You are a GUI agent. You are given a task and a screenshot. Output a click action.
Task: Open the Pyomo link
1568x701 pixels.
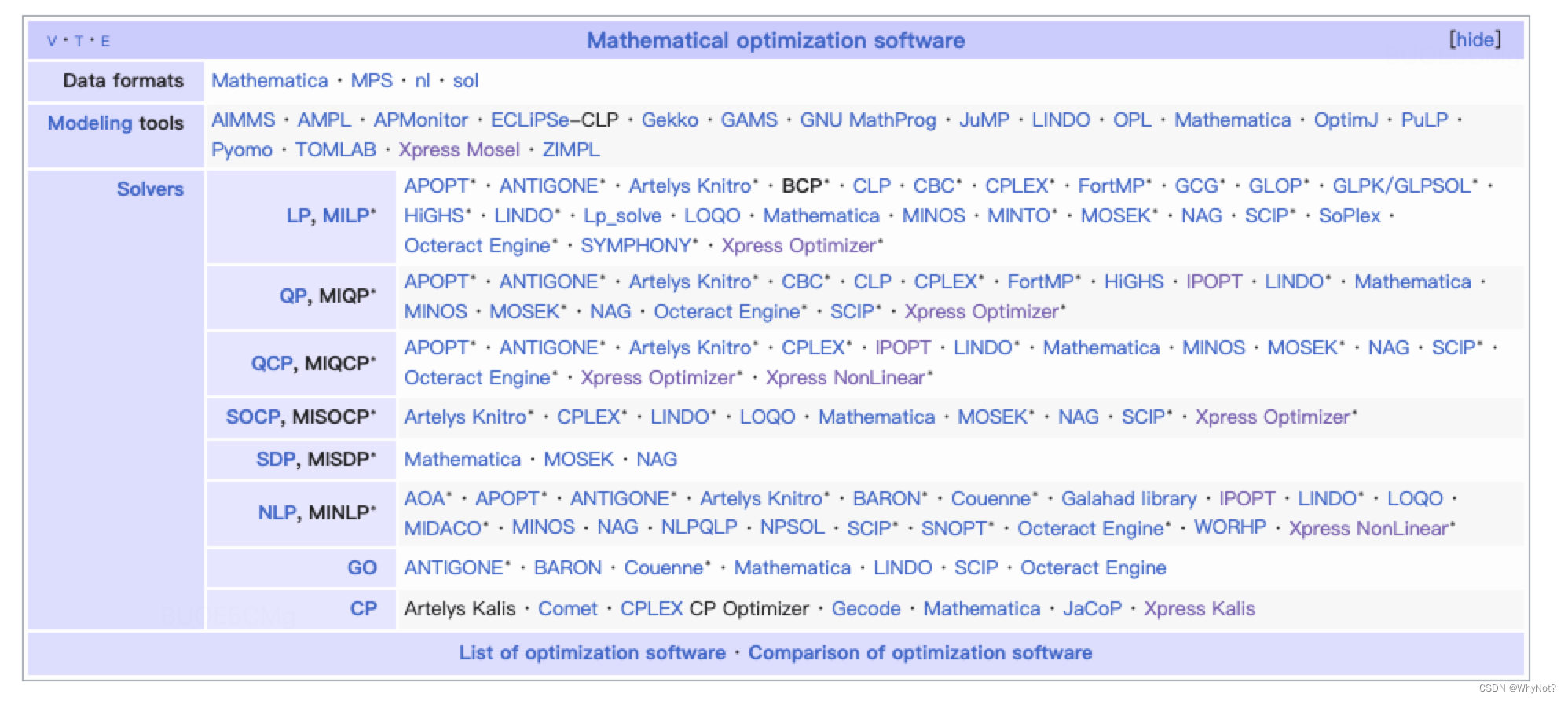coord(242,150)
